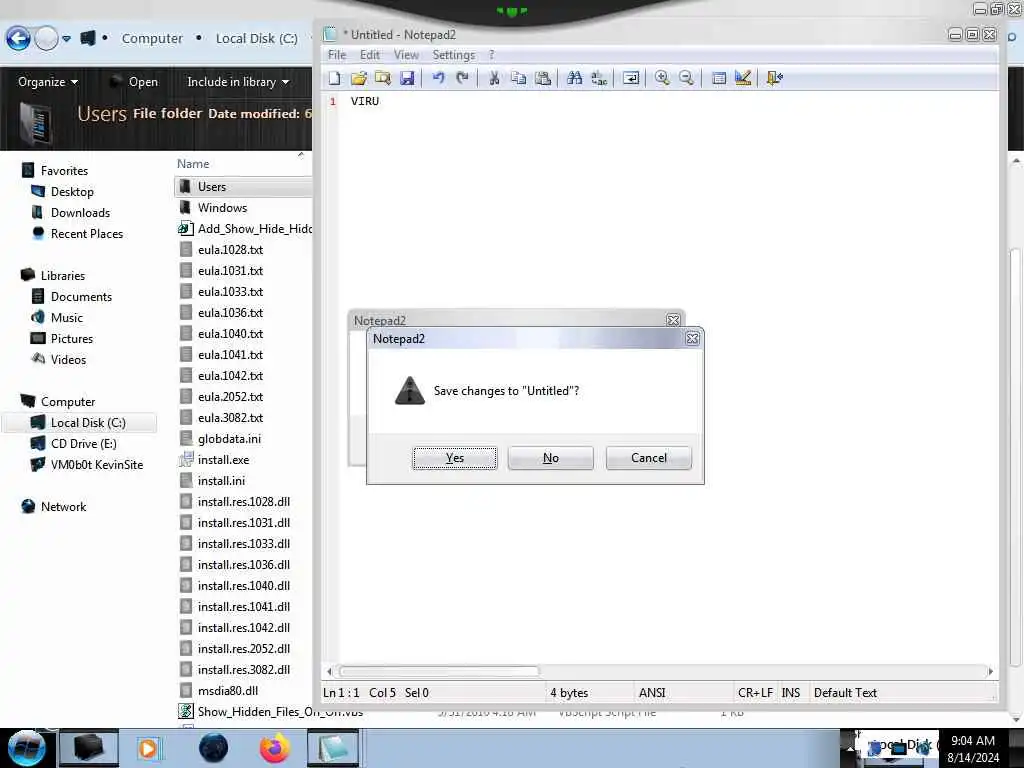Select Favorites in the navigation pane

click(x=64, y=170)
